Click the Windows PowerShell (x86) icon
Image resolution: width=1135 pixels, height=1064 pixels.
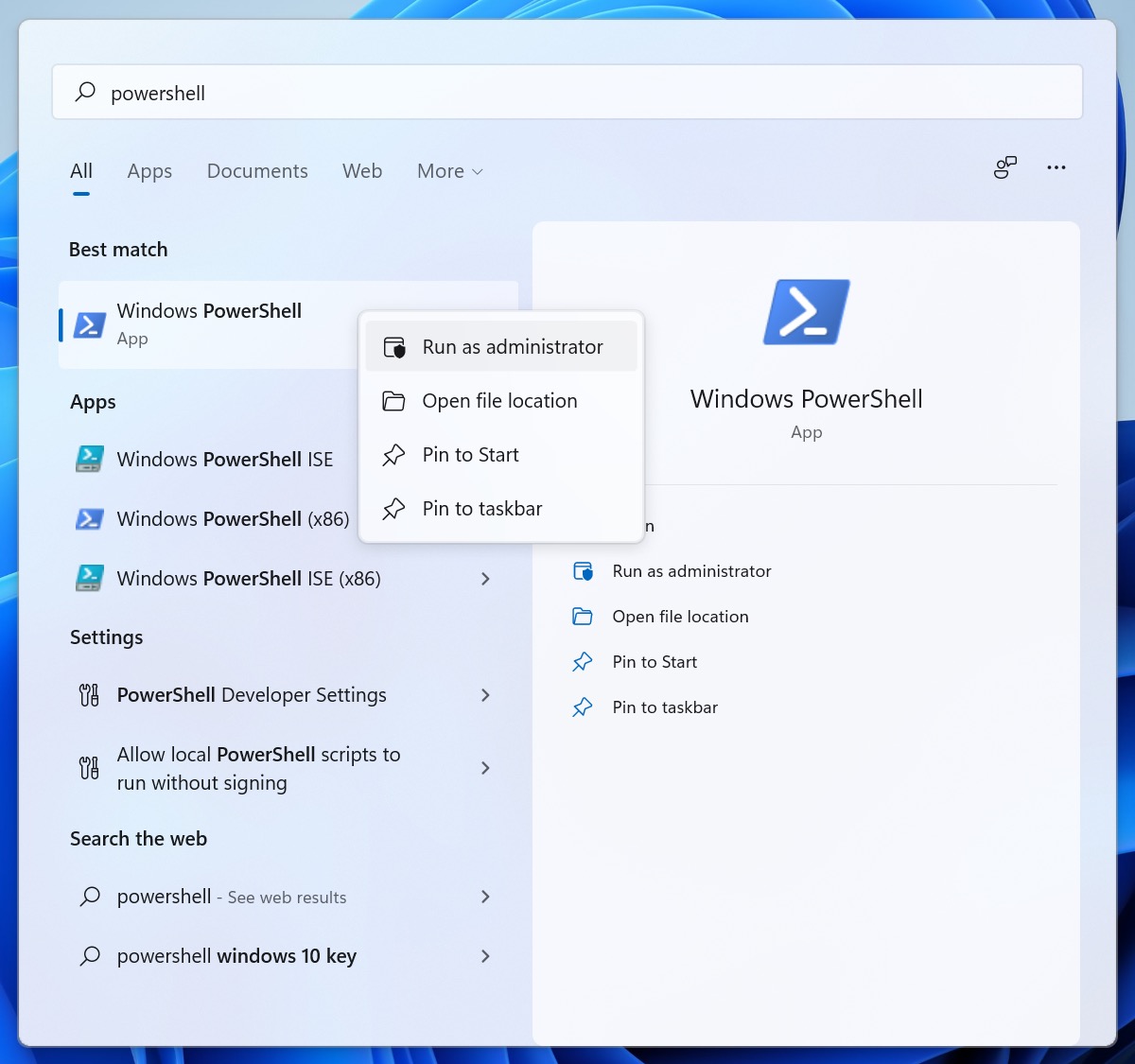pyautogui.click(x=89, y=518)
